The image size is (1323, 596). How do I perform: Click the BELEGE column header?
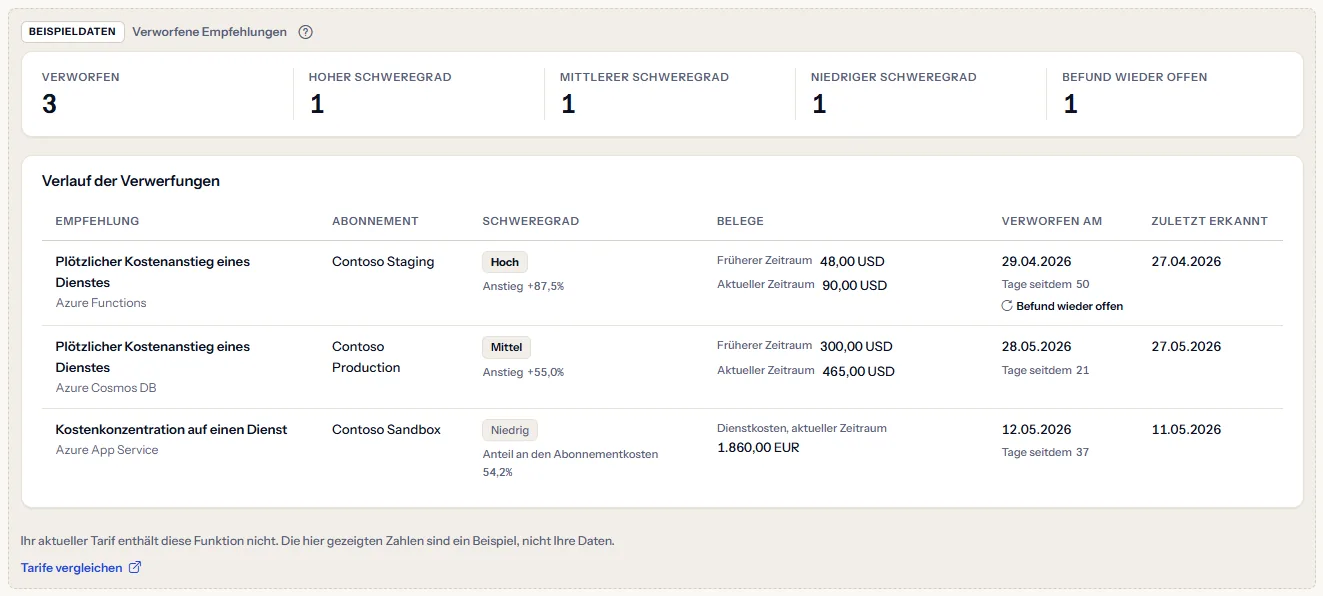point(740,221)
